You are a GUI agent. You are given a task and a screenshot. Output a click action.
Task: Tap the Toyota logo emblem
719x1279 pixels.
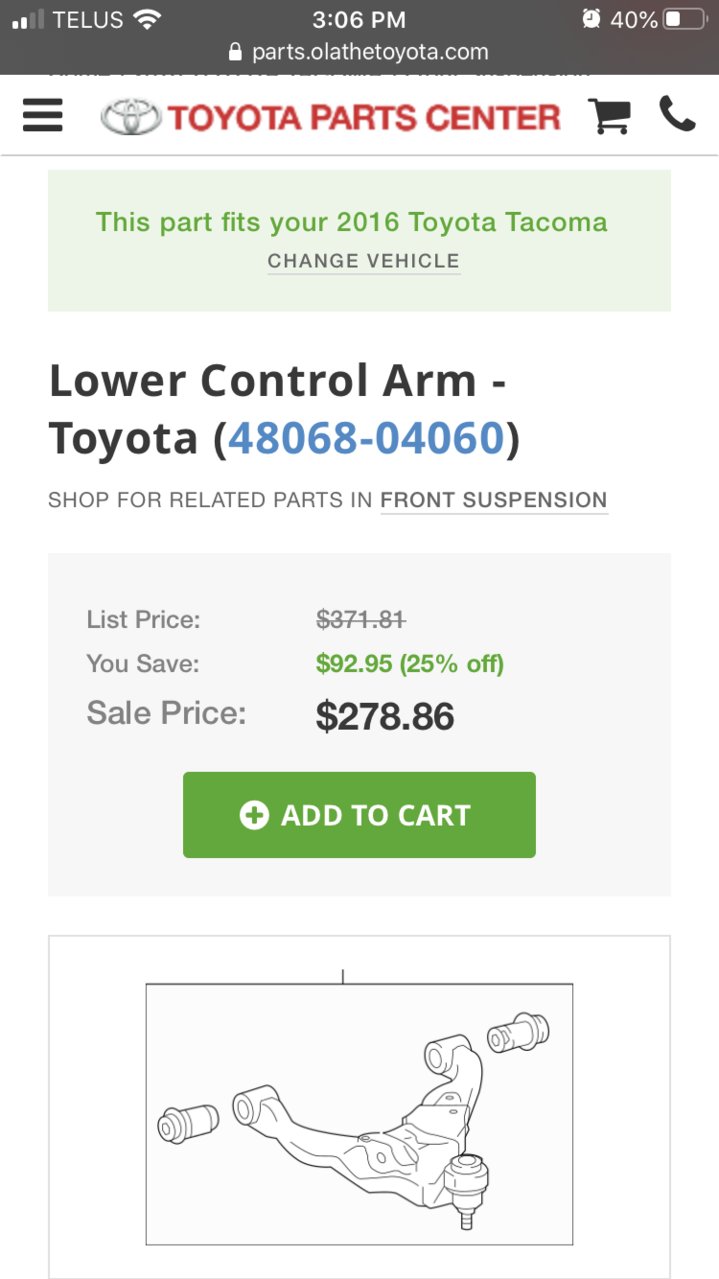click(131, 118)
